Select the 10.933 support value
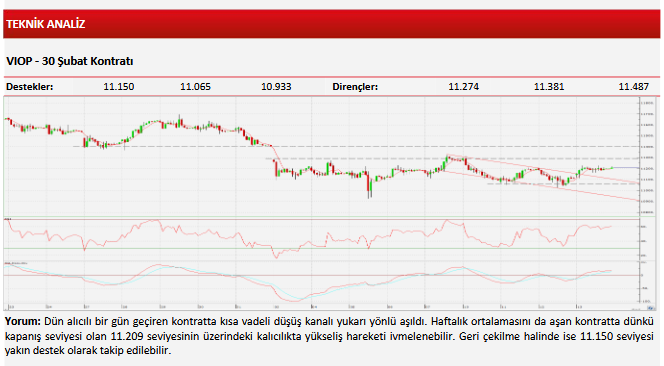 [x=276, y=87]
